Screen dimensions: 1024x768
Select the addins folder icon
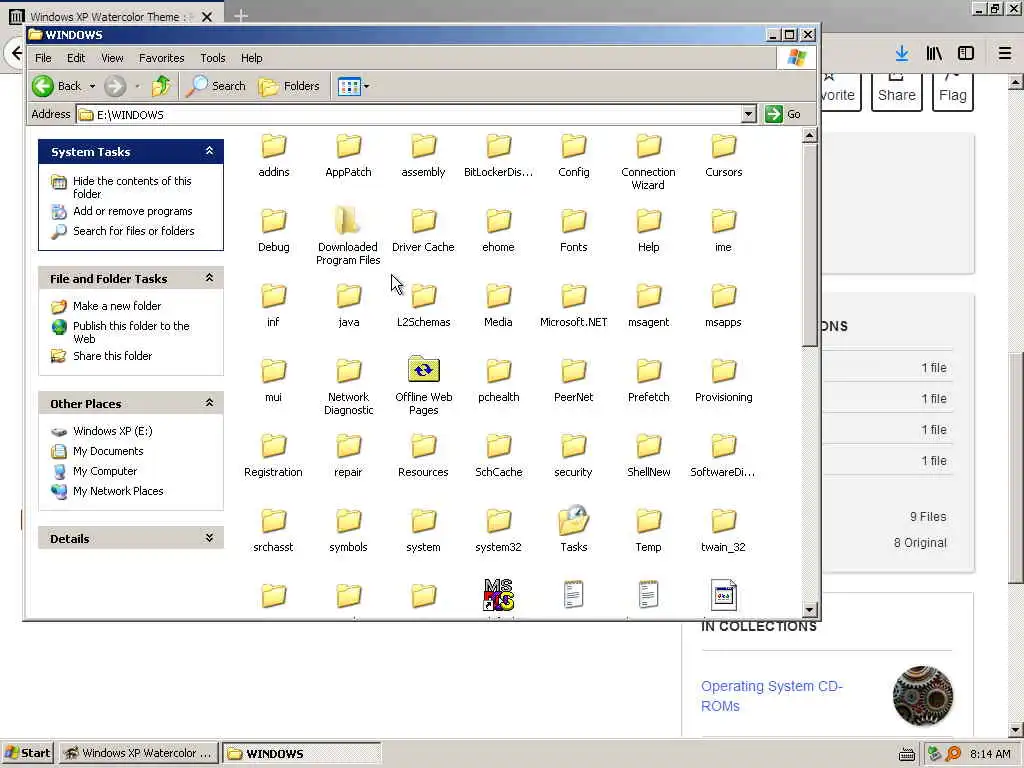point(274,146)
